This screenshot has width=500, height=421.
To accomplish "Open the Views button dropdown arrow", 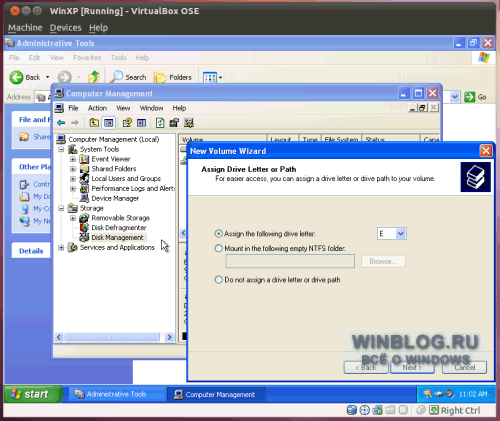I will (x=220, y=78).
